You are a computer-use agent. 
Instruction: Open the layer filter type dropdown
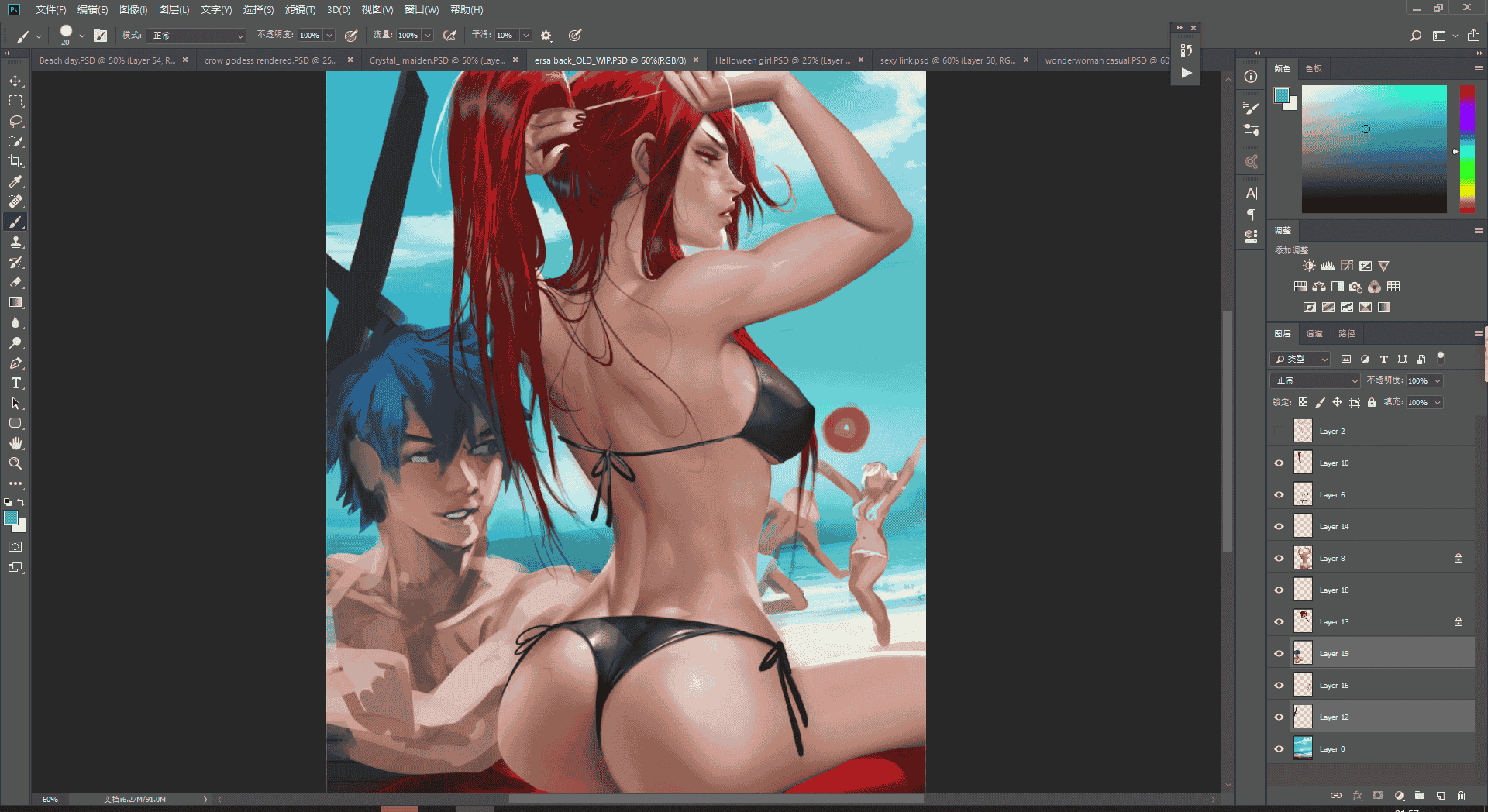[x=1300, y=359]
